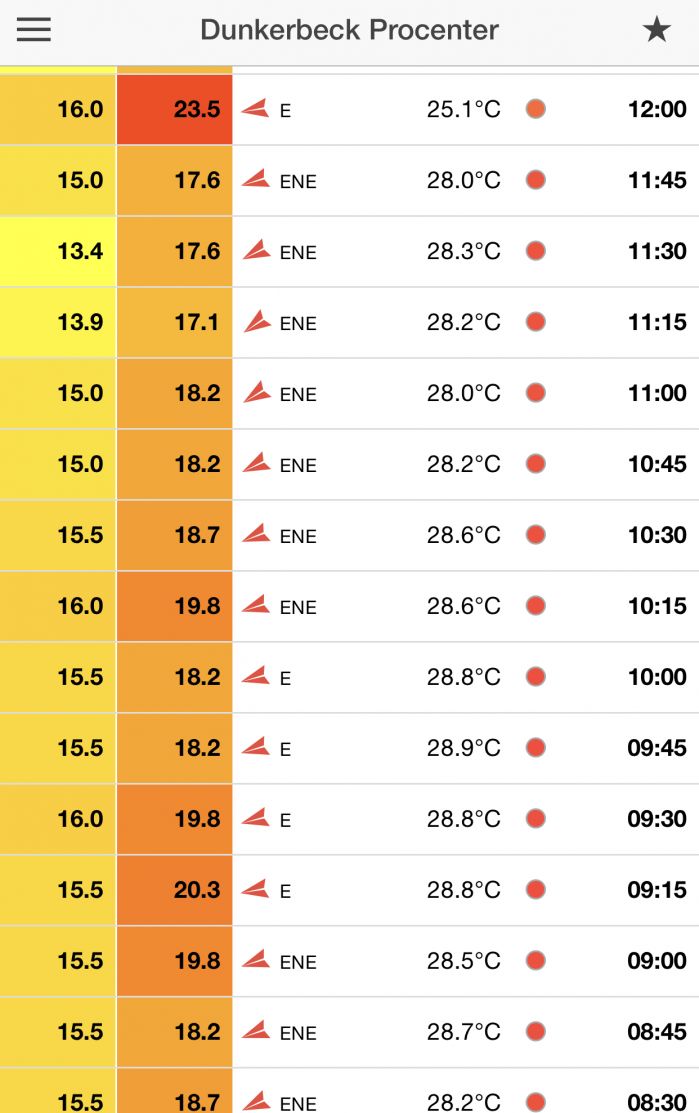699x1113 pixels.
Task: Click the Dunkerbeck Procenter title
Action: point(349,30)
